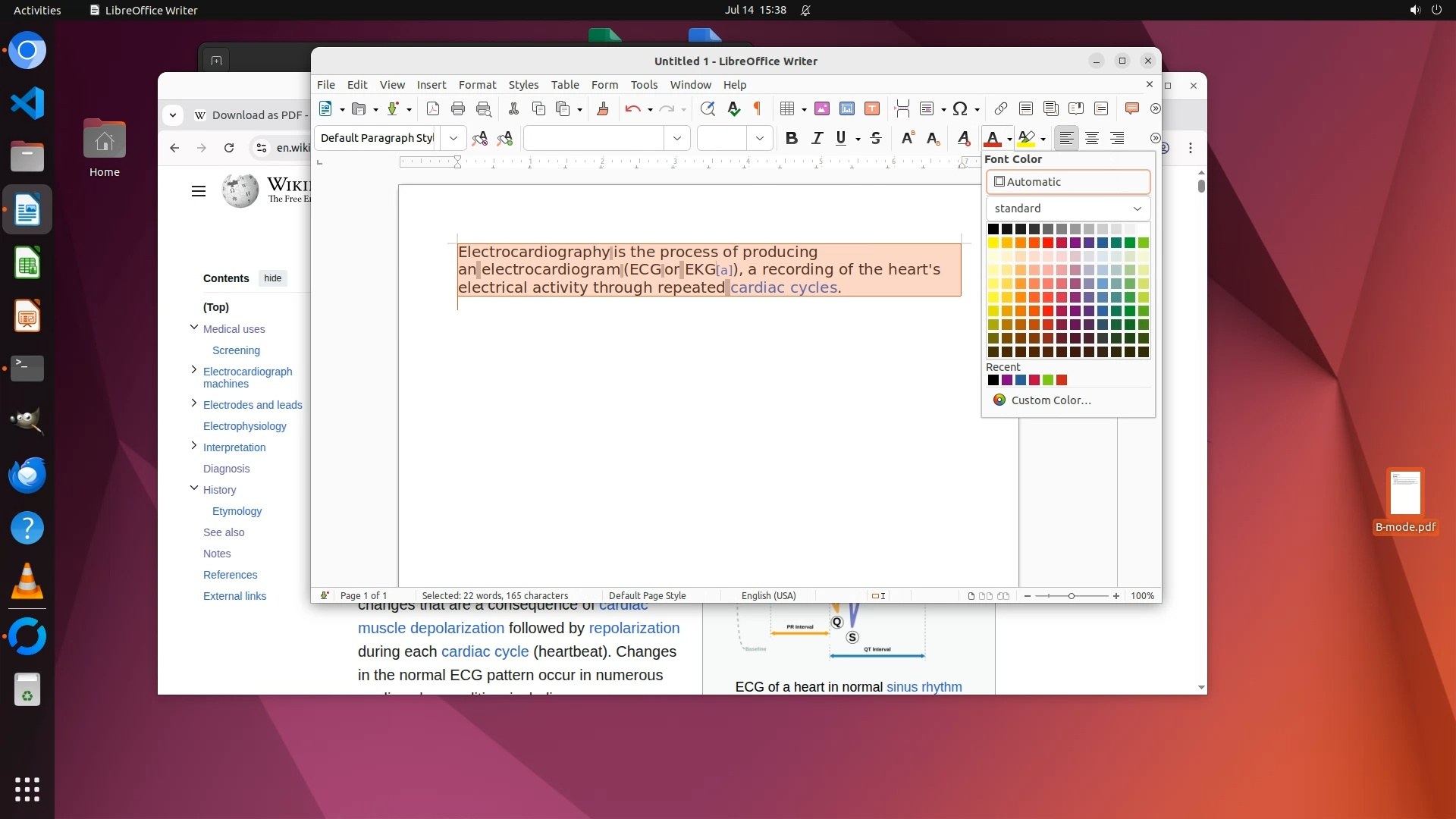Click the Insert Image icon
The width and height of the screenshot is (1456, 819).
(x=822, y=108)
